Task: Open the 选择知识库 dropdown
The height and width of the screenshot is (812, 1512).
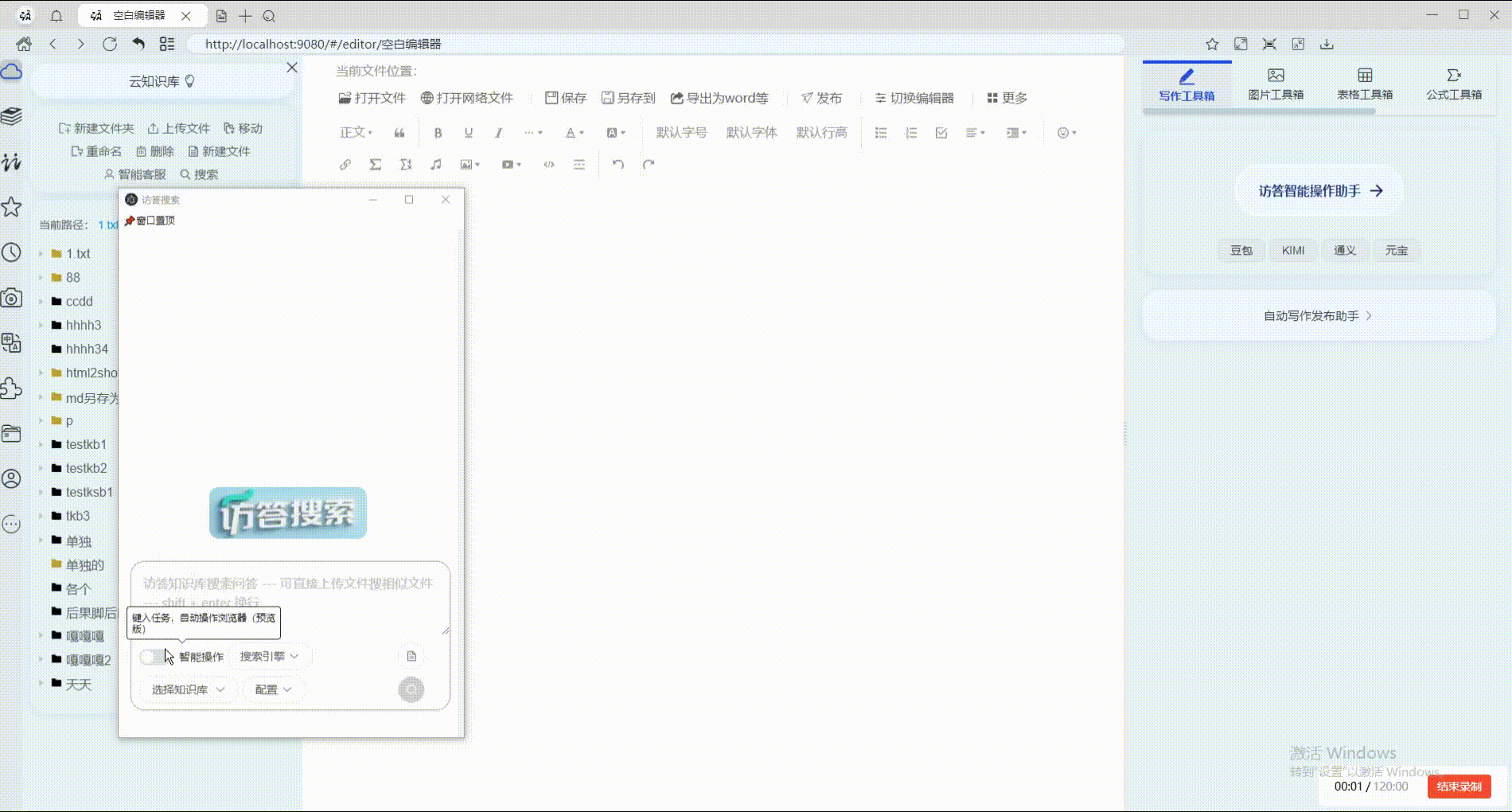Action: 188,689
